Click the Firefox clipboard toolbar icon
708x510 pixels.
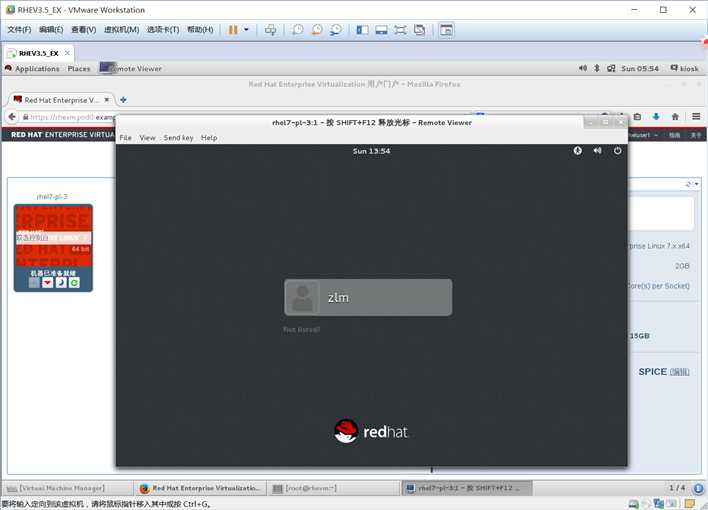click(x=637, y=117)
